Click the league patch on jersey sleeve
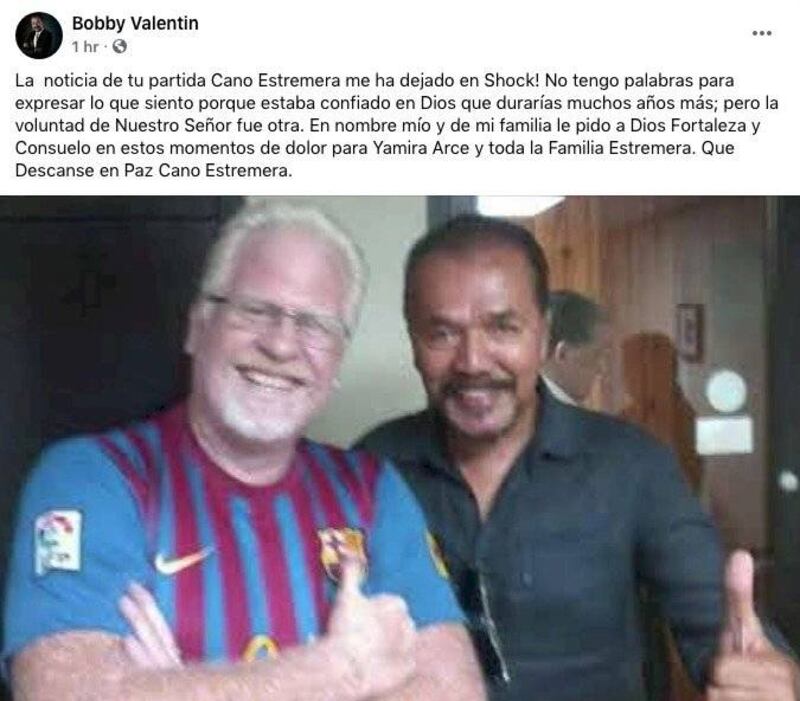 pos(58,541)
